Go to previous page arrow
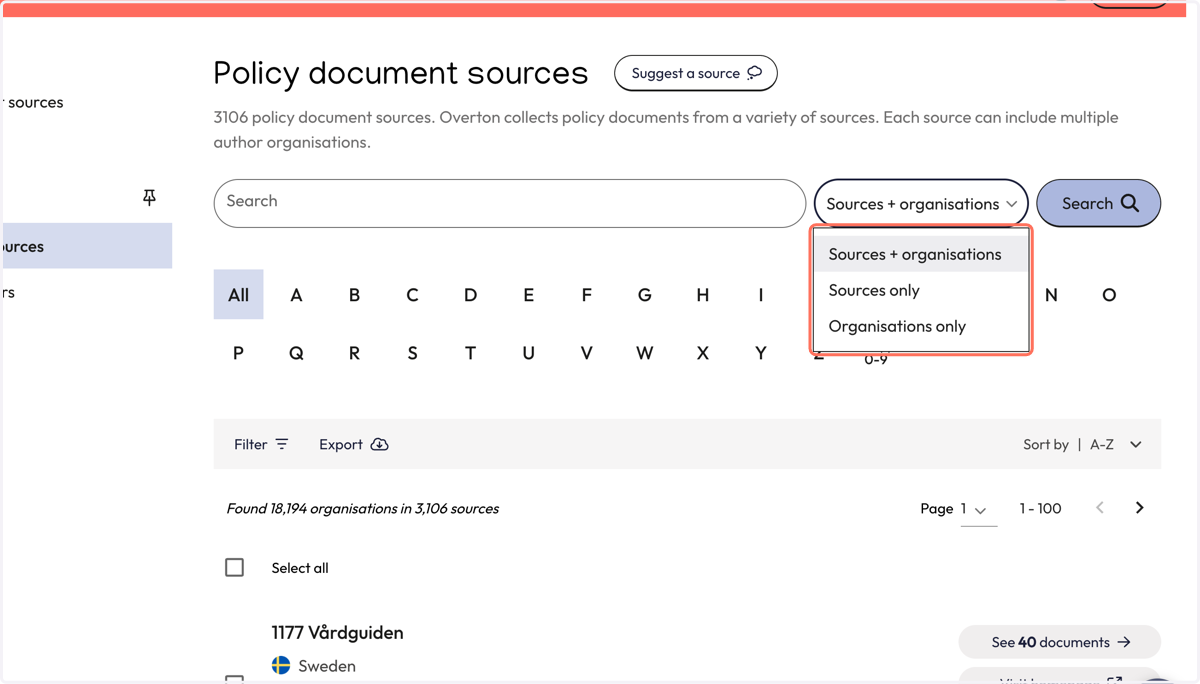1200x684 pixels. pos(1100,508)
